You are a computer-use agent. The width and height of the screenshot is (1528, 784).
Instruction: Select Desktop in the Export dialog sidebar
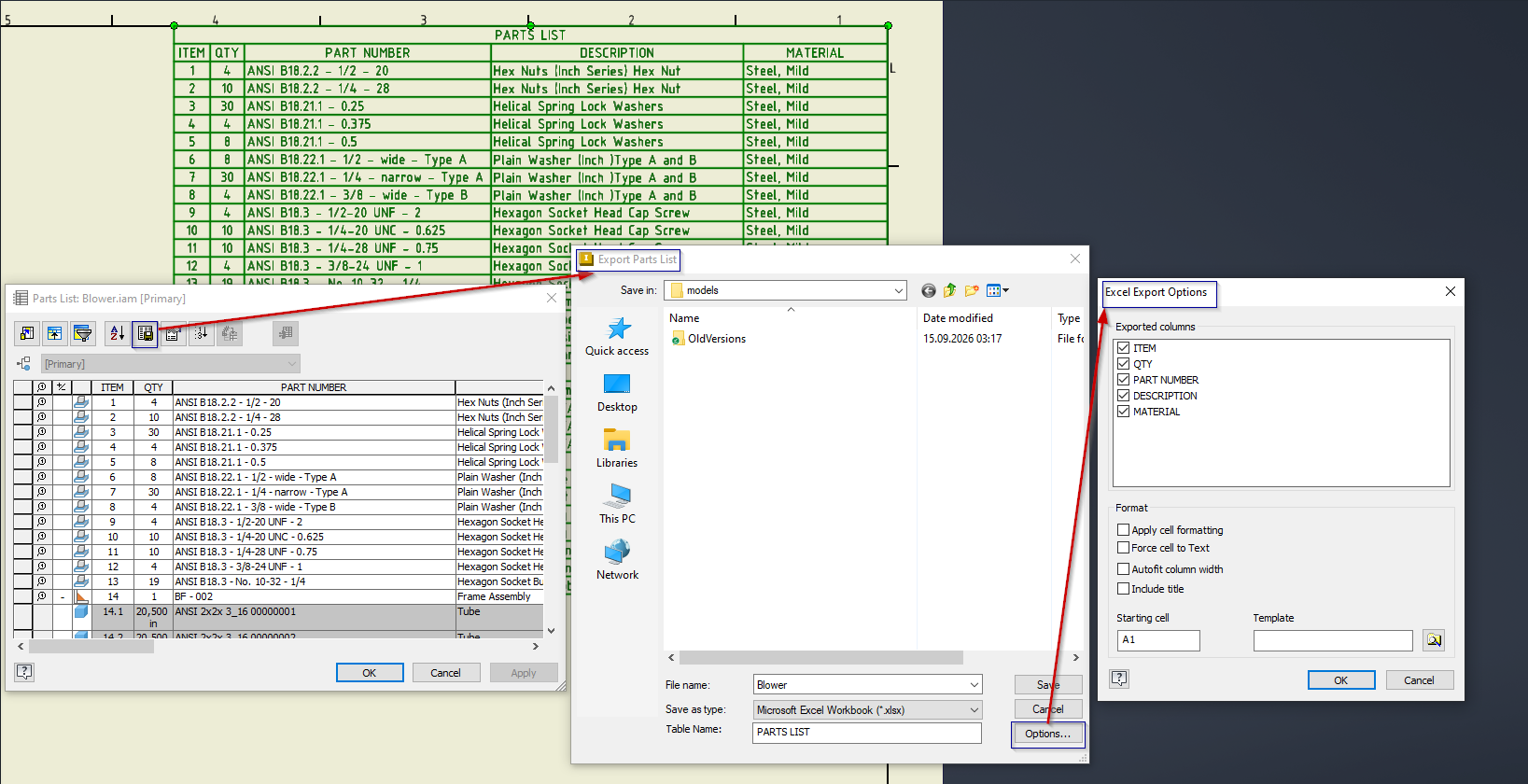tap(617, 393)
